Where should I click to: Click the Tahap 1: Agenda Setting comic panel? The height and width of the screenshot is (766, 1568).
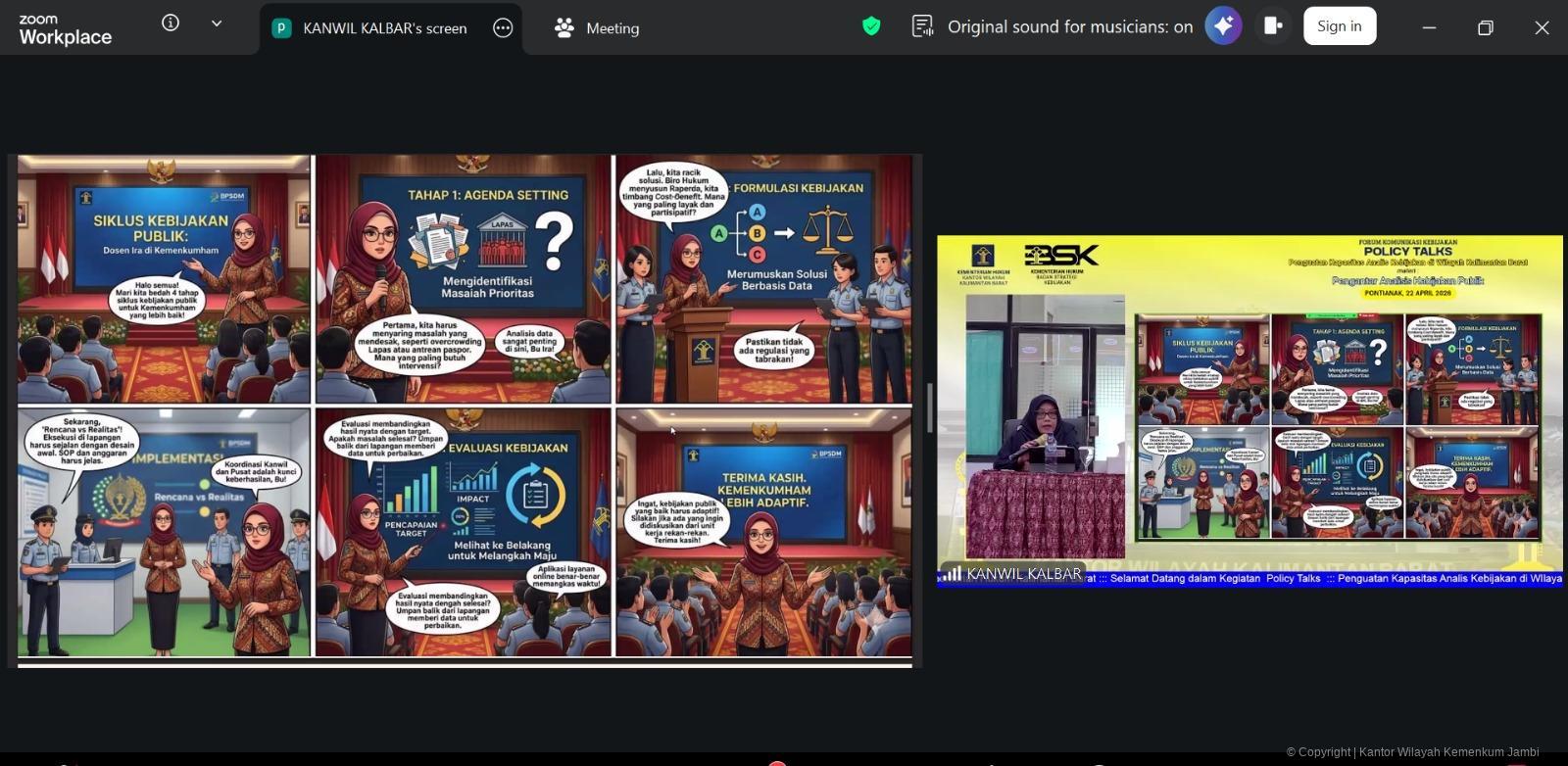(463, 279)
